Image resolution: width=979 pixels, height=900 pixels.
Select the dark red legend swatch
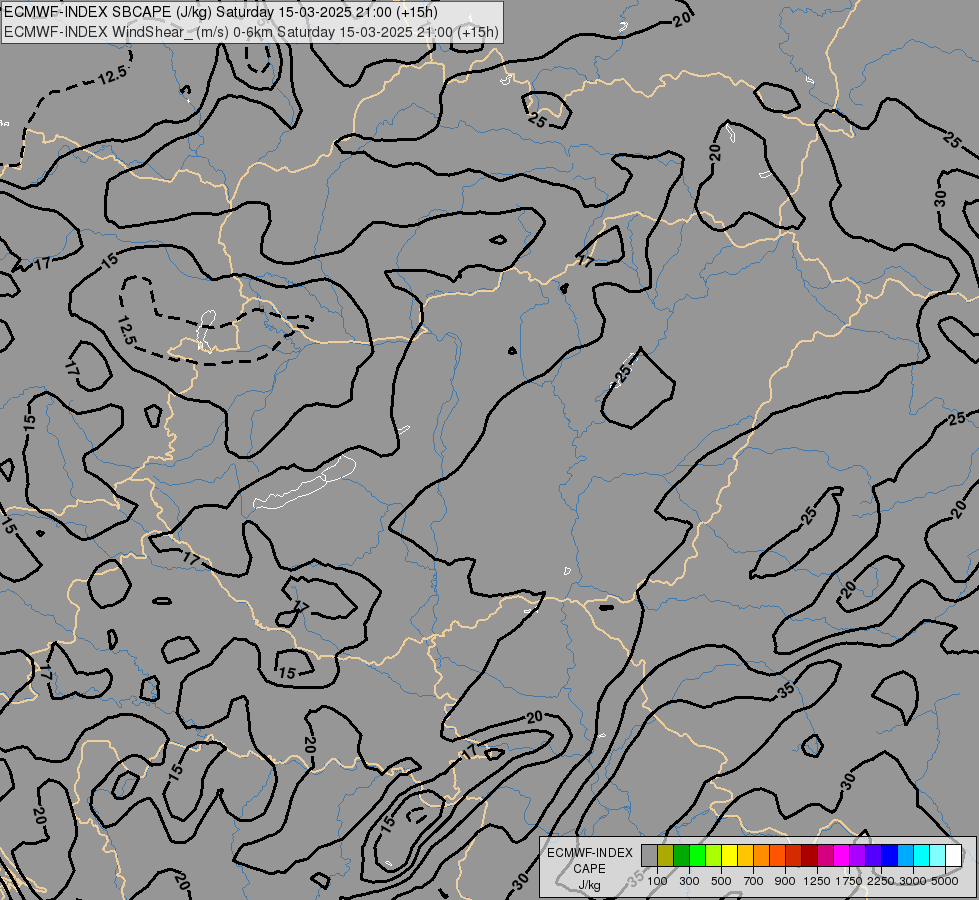tap(809, 855)
